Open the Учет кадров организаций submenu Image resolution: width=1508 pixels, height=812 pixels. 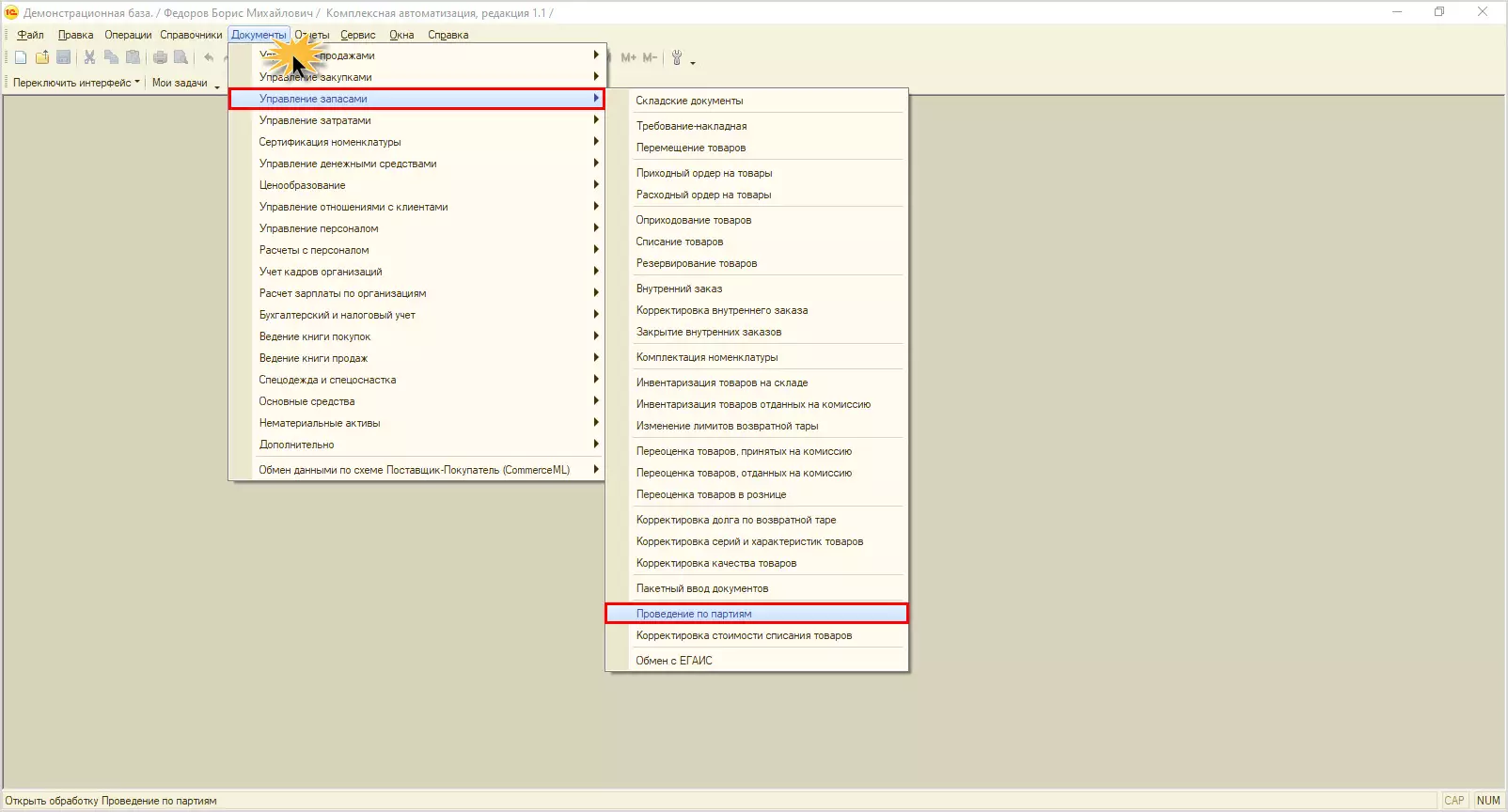tap(416, 272)
